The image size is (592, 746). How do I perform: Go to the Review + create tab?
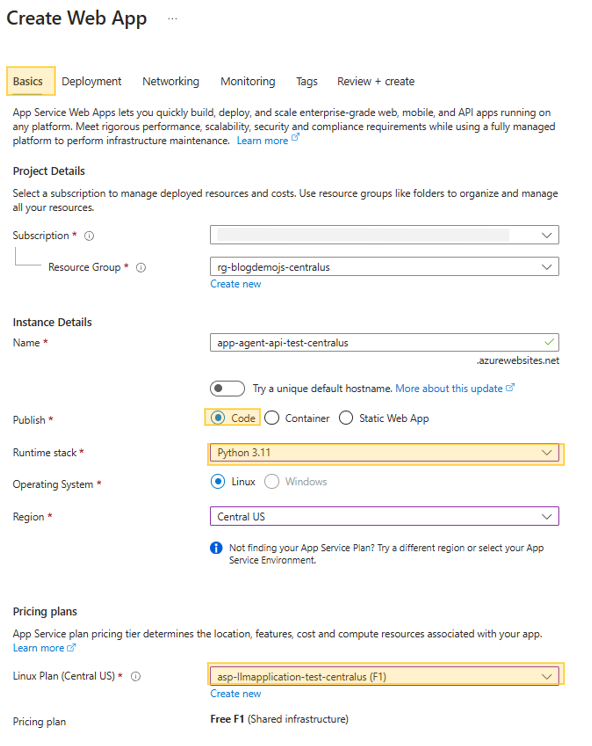(376, 81)
